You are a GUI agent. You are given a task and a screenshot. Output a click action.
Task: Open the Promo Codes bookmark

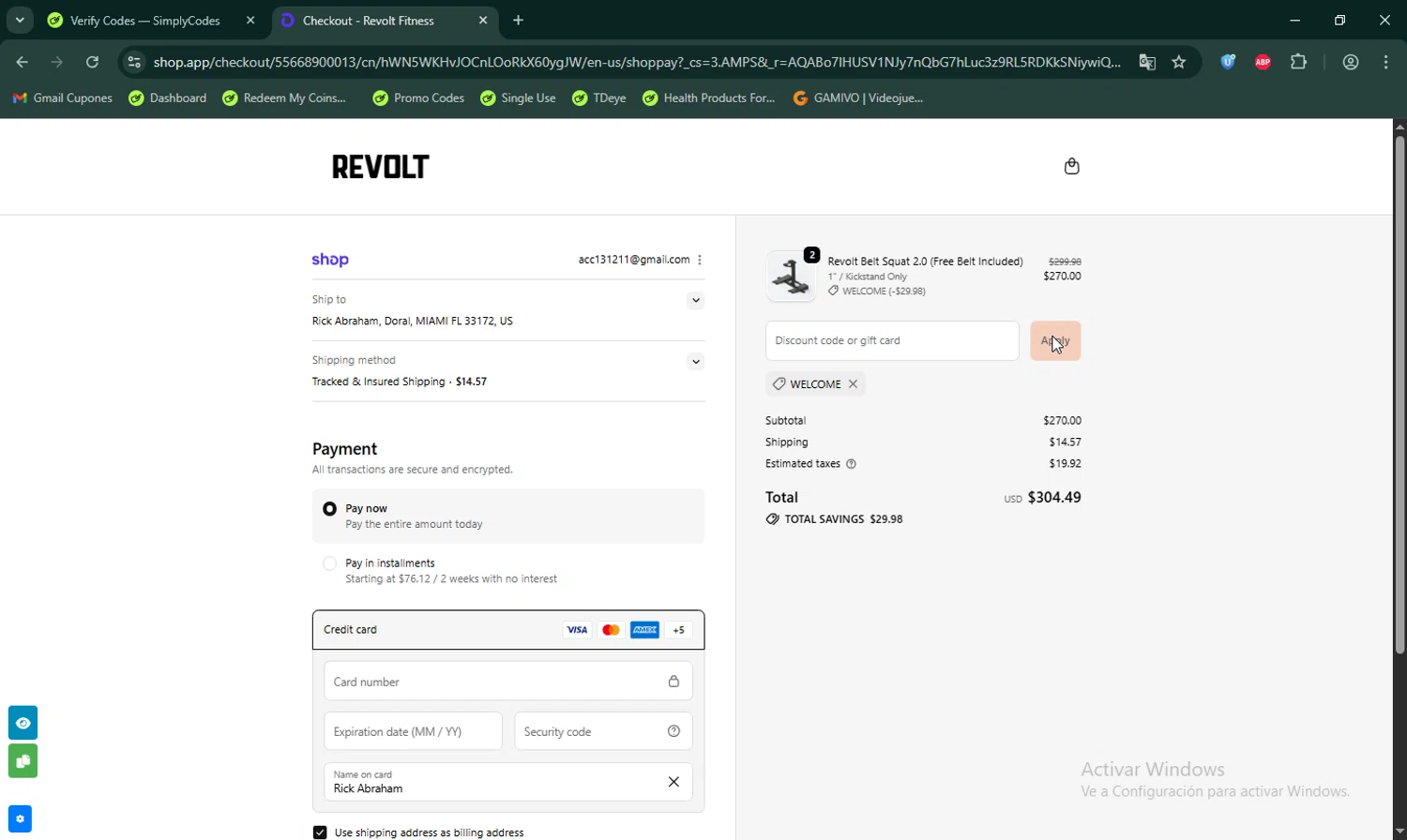point(418,97)
